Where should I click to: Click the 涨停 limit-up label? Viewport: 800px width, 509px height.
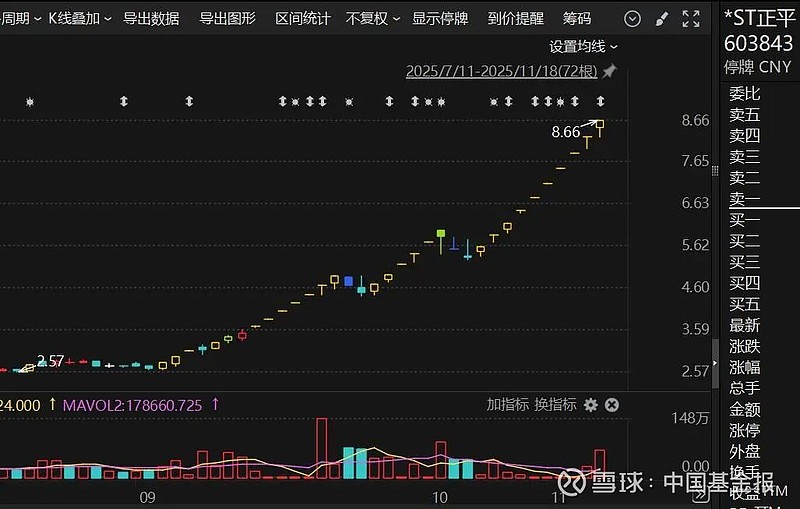click(x=744, y=430)
